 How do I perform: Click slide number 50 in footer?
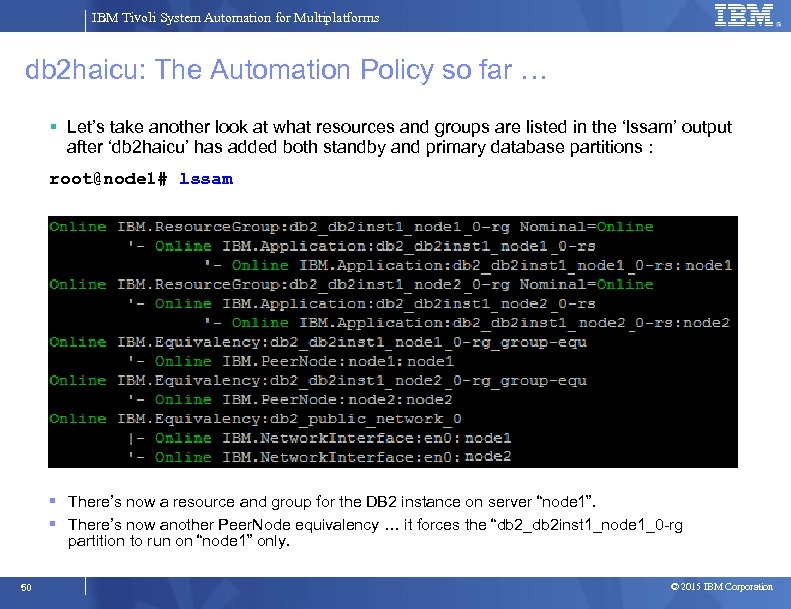26,587
